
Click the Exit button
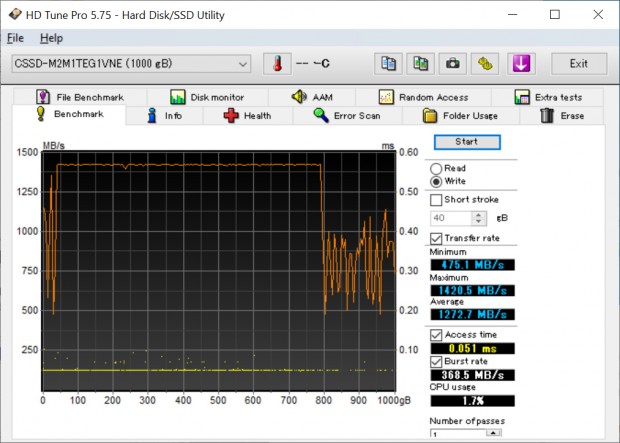click(577, 64)
